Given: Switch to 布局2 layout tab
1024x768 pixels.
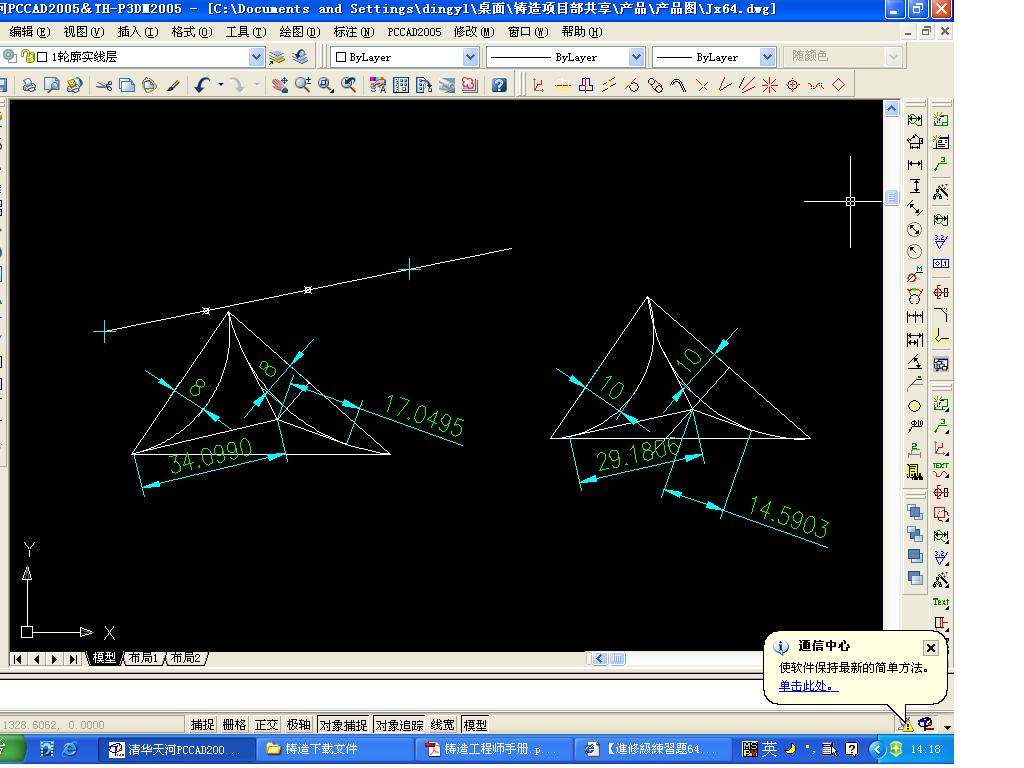Looking at the screenshot, I should (186, 658).
